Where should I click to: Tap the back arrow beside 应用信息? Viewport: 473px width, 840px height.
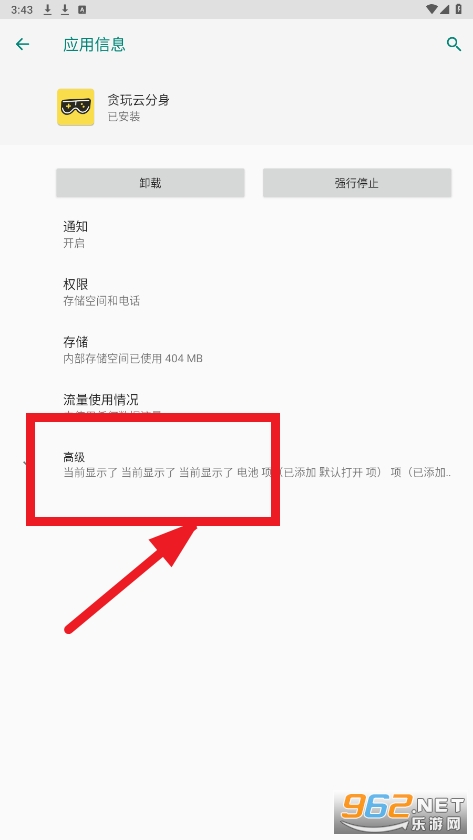[x=22, y=44]
